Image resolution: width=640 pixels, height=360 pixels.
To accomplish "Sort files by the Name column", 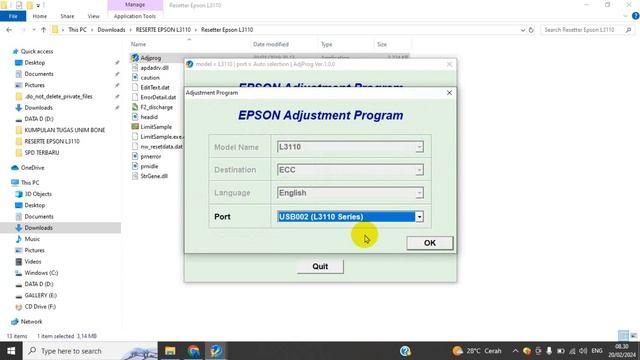I will [138, 44].
